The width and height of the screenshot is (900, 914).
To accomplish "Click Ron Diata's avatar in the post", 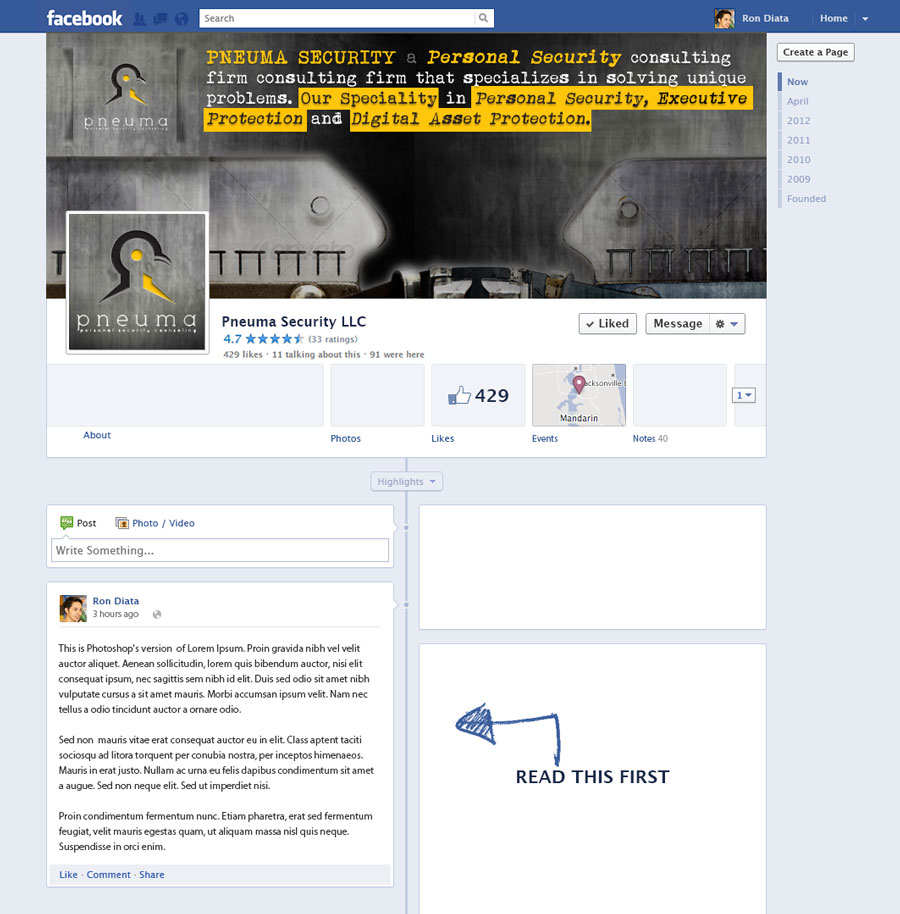I will 73,609.
